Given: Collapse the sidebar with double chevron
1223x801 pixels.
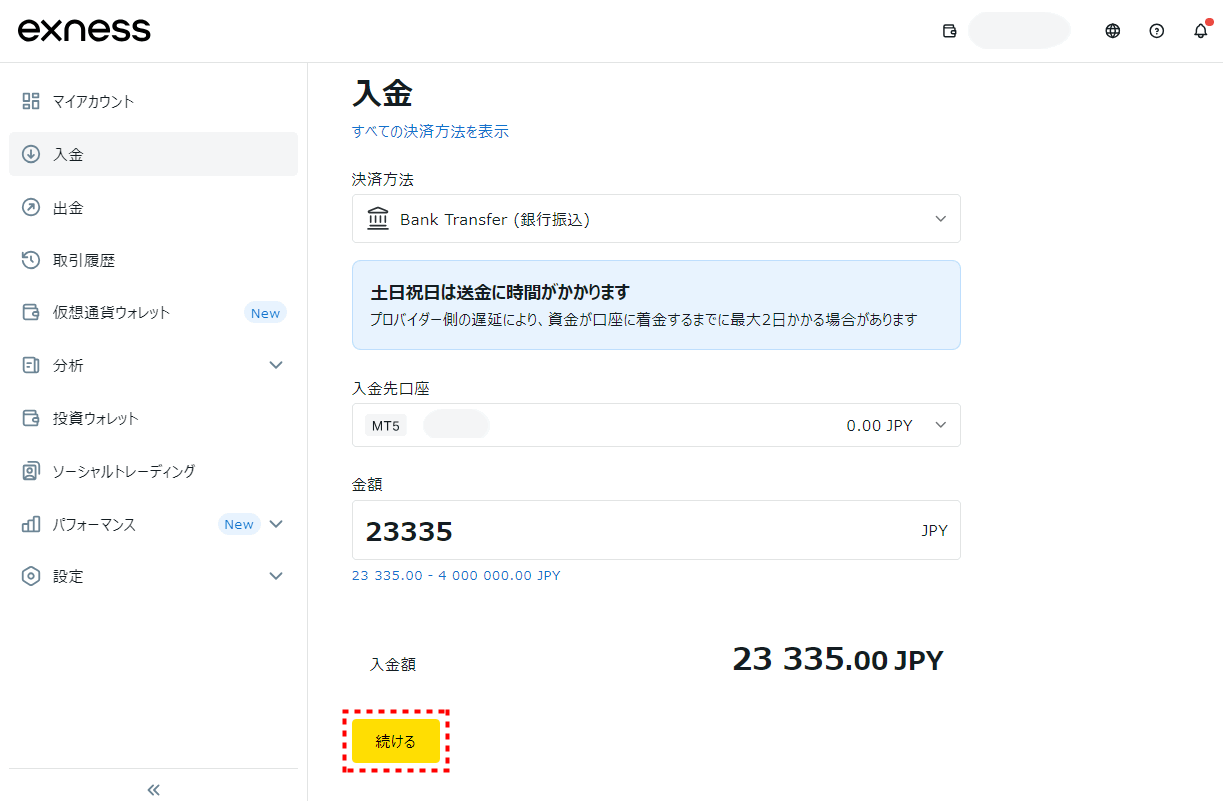Looking at the screenshot, I should coord(154,790).
